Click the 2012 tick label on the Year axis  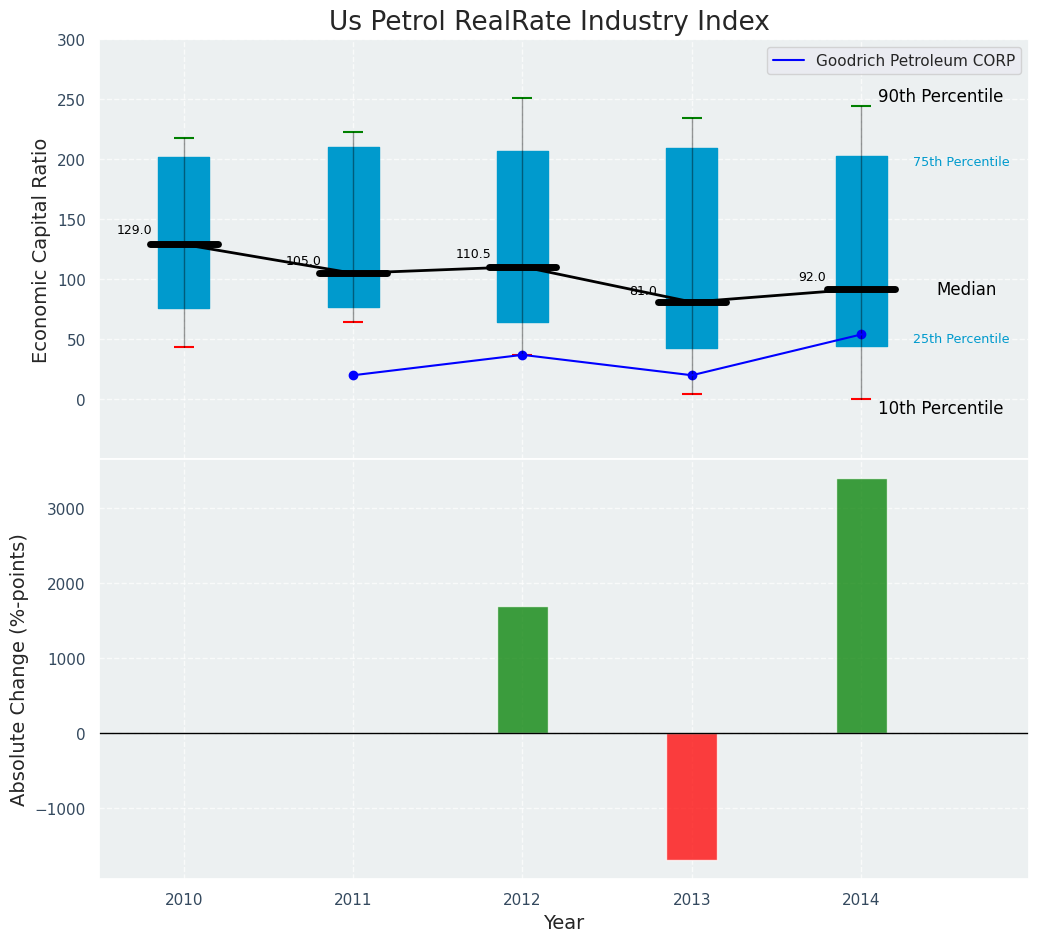click(x=522, y=900)
